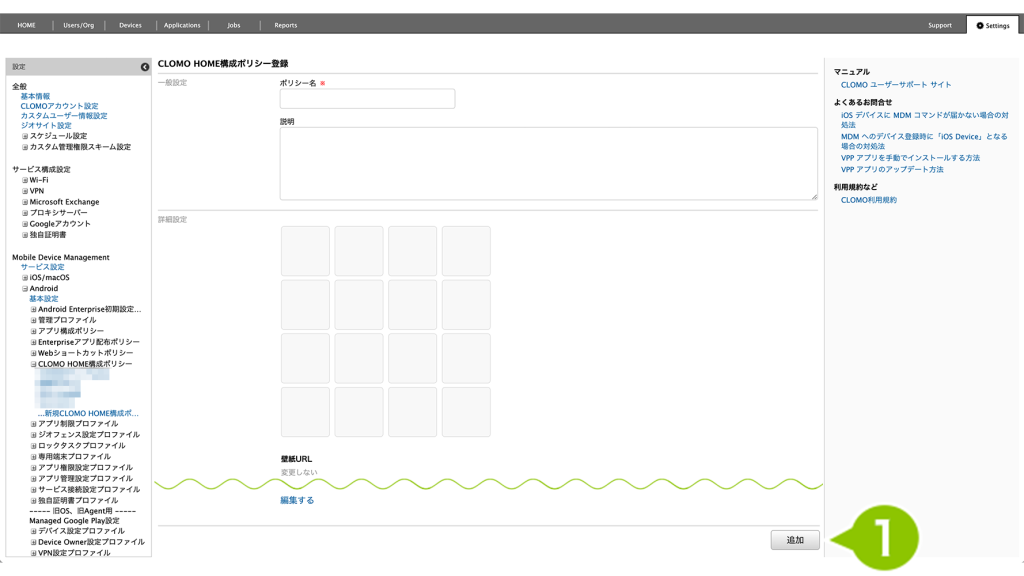Open the Support link in the top bar
The width and height of the screenshot is (1024, 576).
point(940,25)
